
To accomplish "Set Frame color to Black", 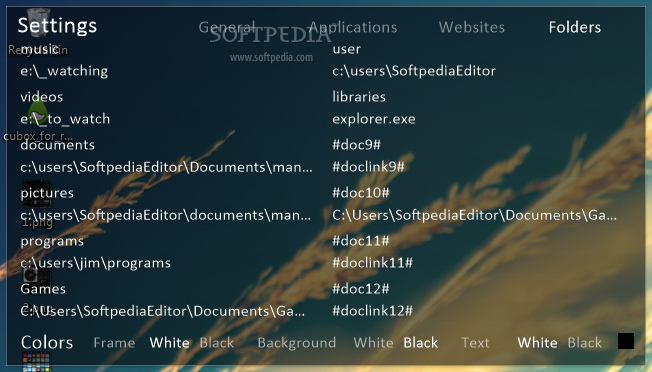I will [217, 342].
